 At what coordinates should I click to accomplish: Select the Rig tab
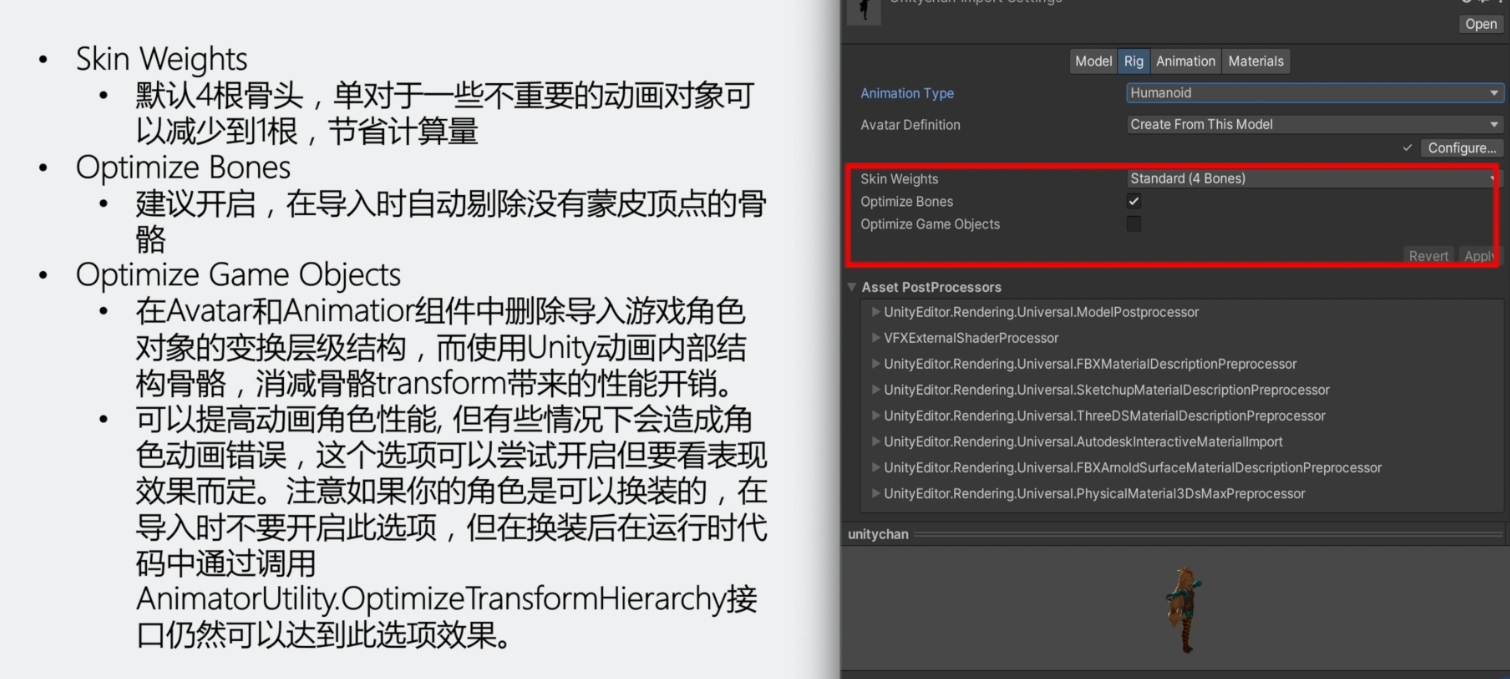1133,61
